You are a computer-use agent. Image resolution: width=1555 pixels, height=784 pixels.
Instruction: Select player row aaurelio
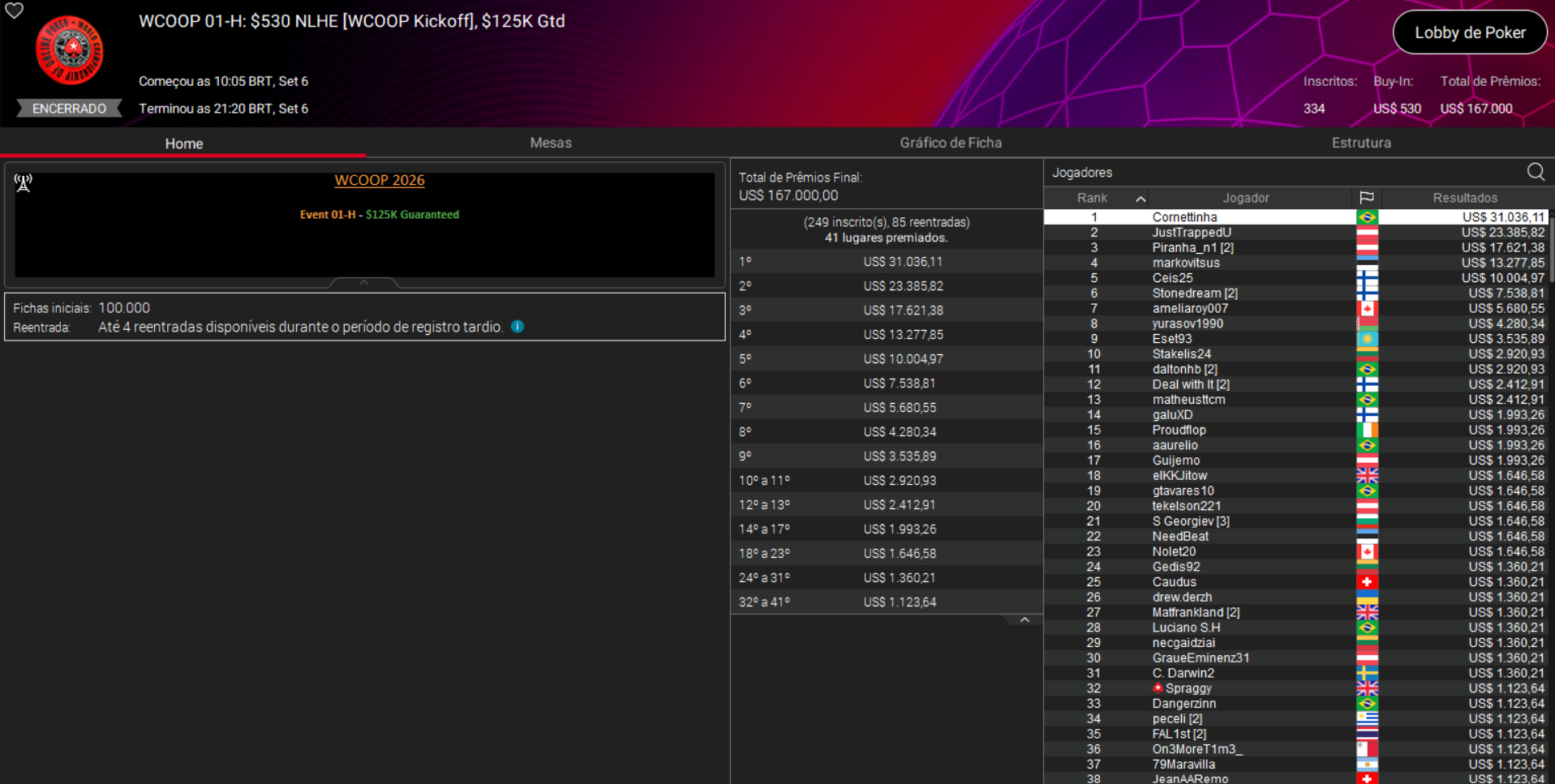1296,445
